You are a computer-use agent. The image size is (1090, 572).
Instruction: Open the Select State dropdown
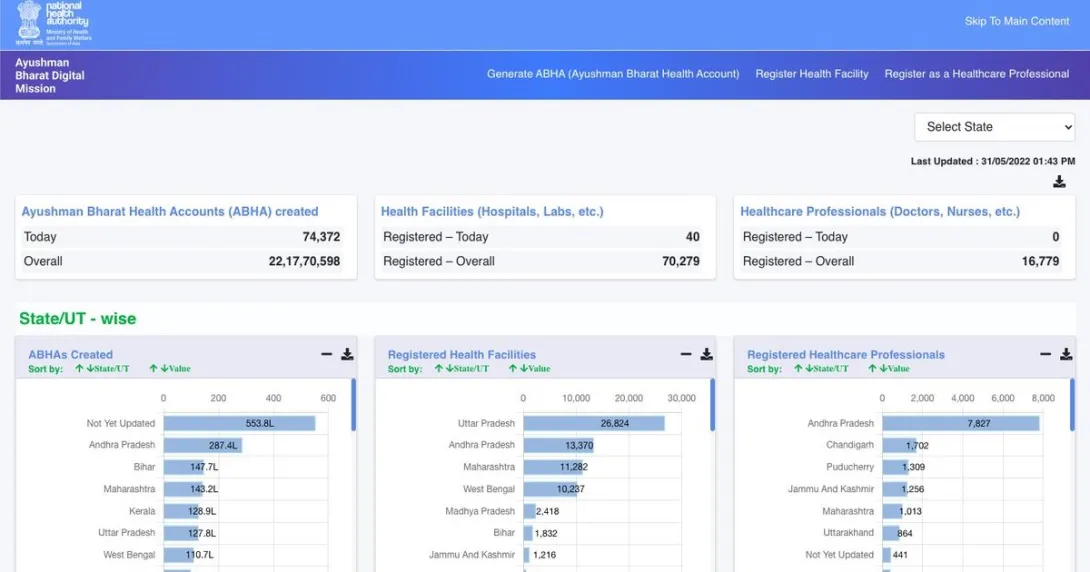(x=994, y=127)
